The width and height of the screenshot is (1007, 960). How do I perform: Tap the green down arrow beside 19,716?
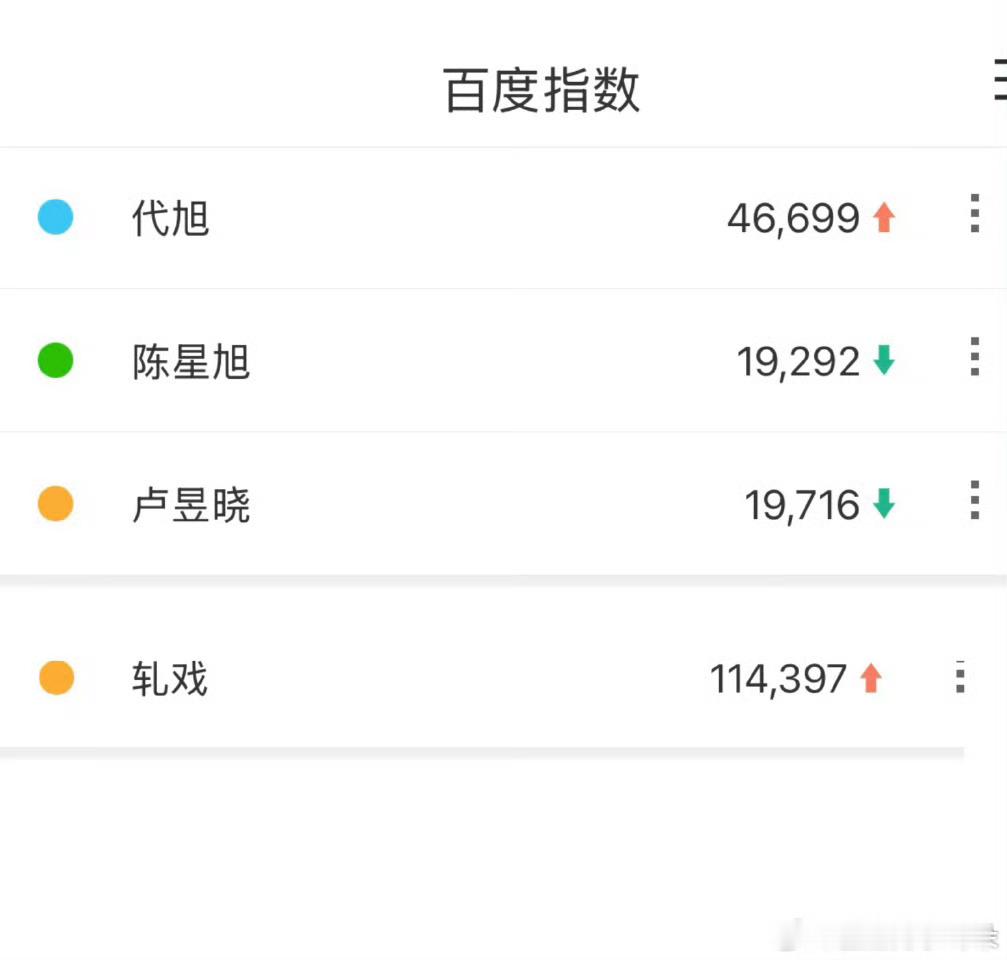click(x=884, y=503)
